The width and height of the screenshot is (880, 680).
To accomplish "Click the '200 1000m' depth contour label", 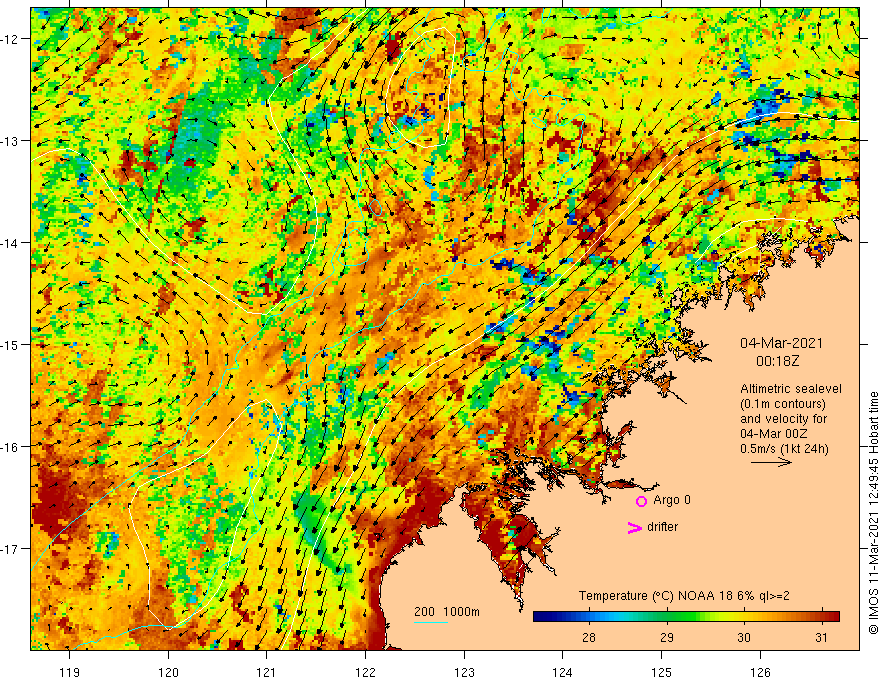I will (x=447, y=612).
